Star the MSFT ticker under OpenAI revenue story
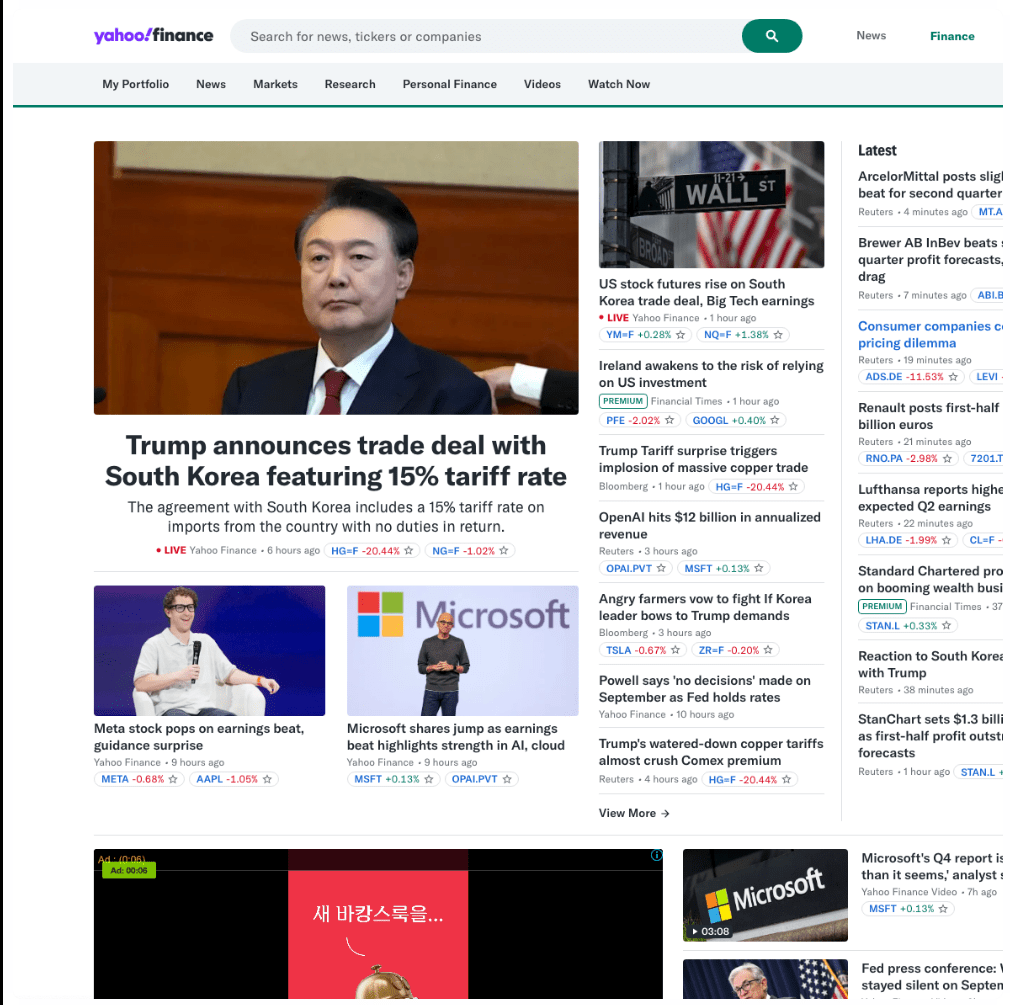 (x=759, y=568)
